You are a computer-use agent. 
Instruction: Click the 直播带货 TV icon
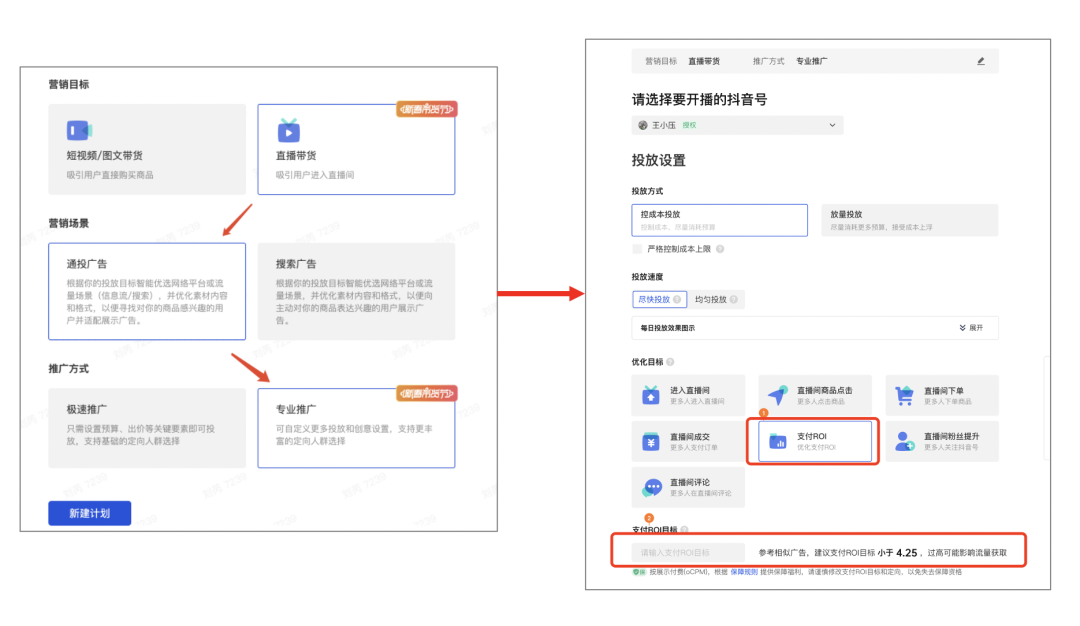pos(289,130)
